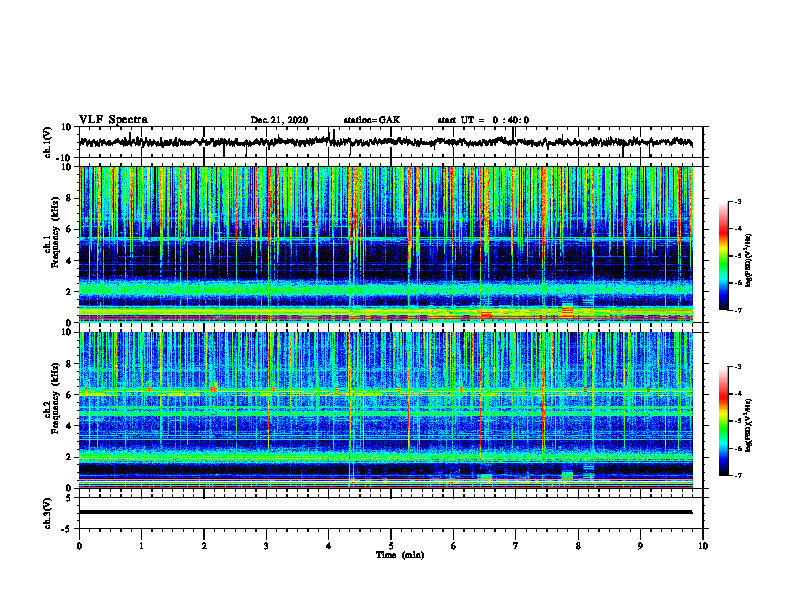Click tick label 0 on the Time axis
Image resolution: width=792 pixels, height=612 pixels.
click(x=79, y=546)
